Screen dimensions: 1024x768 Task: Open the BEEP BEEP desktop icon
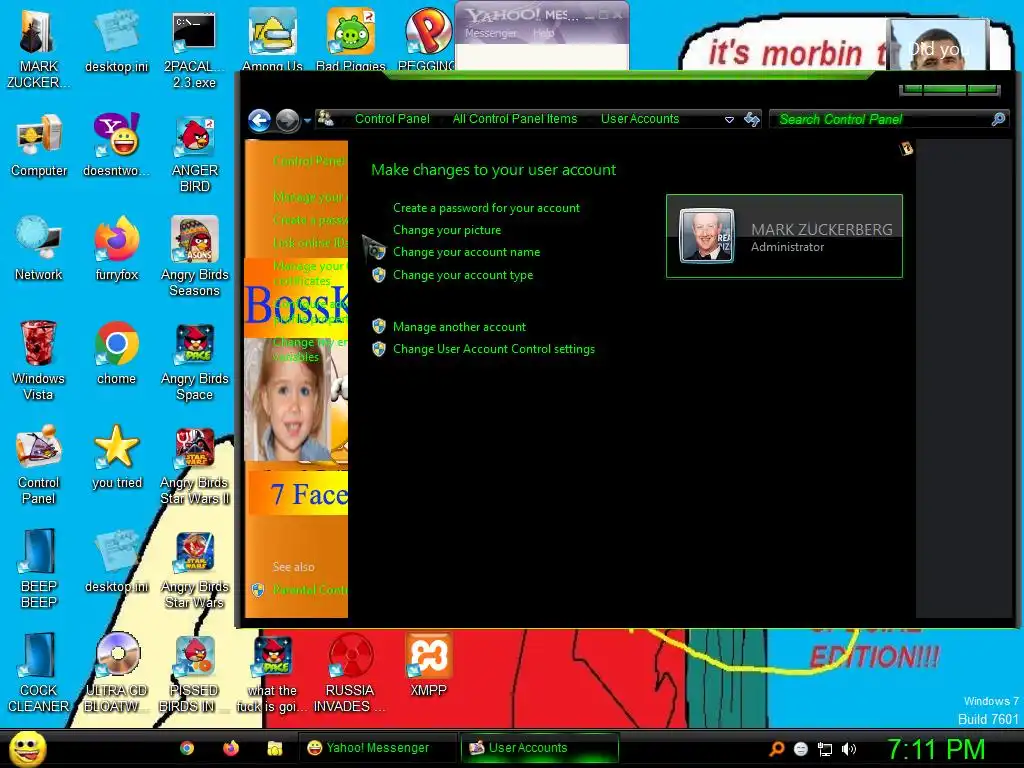point(39,568)
